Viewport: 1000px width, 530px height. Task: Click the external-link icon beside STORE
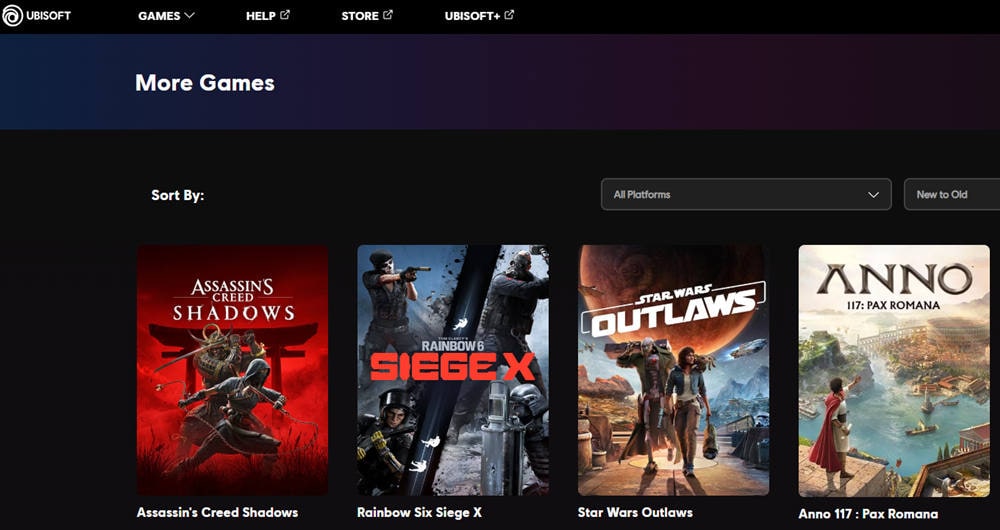[387, 15]
